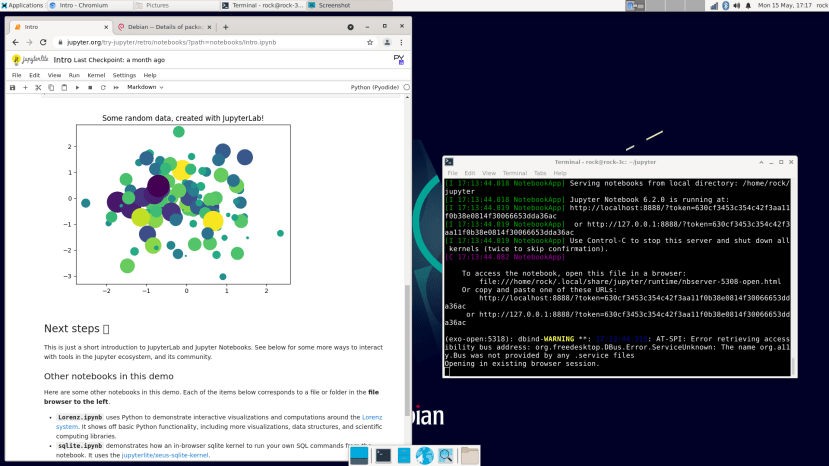Click the PY kernel logo icon
The height and width of the screenshot is (466, 829).
[x=399, y=59]
